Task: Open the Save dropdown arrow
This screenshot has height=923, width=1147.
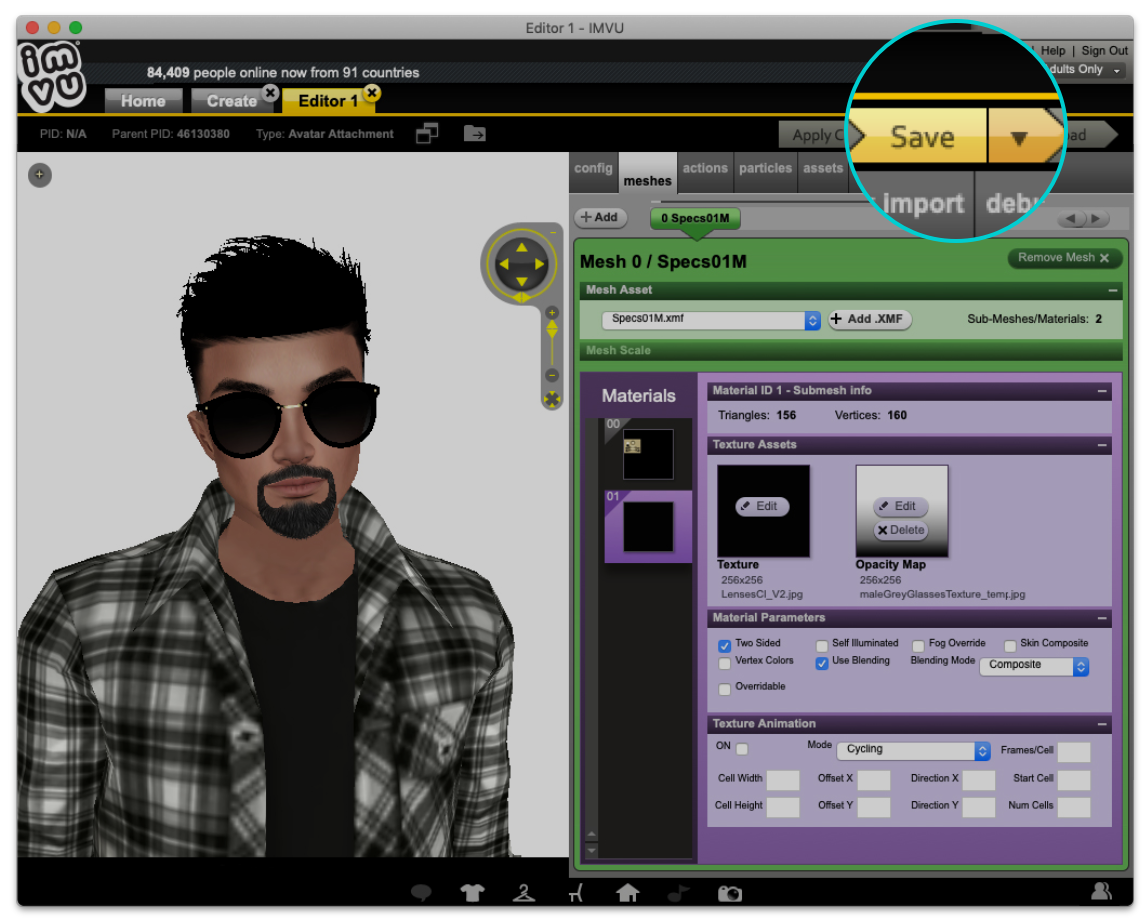Action: (1019, 137)
